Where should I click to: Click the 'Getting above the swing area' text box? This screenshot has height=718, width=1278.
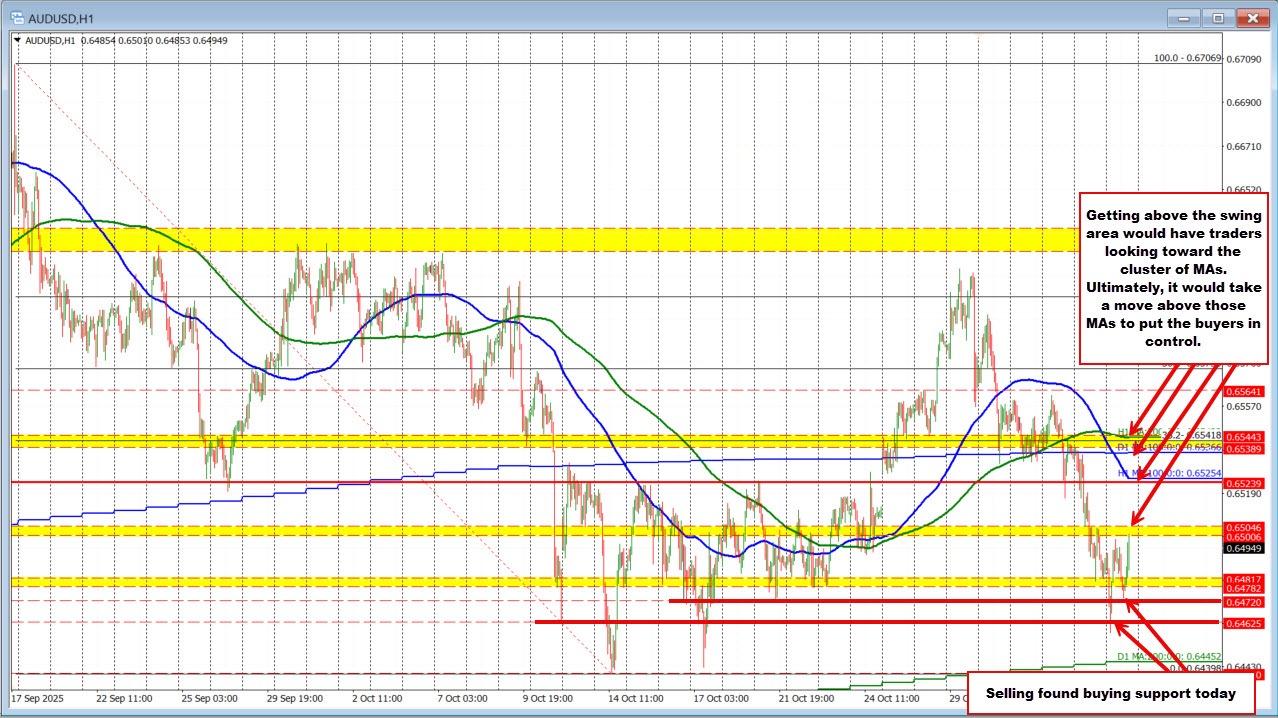point(1173,278)
